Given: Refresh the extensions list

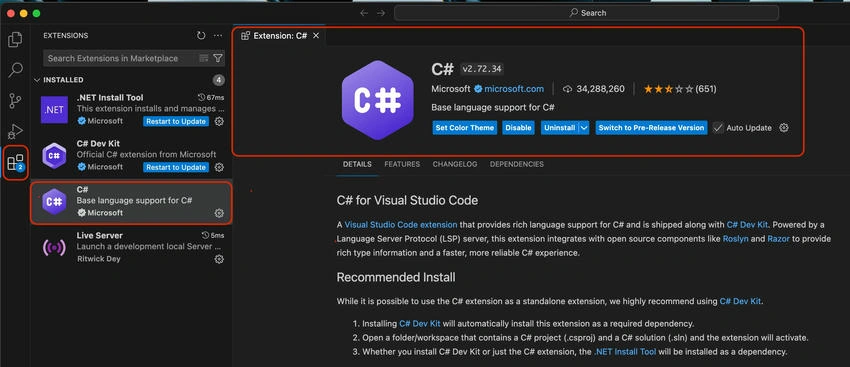Looking at the screenshot, I should click(201, 36).
